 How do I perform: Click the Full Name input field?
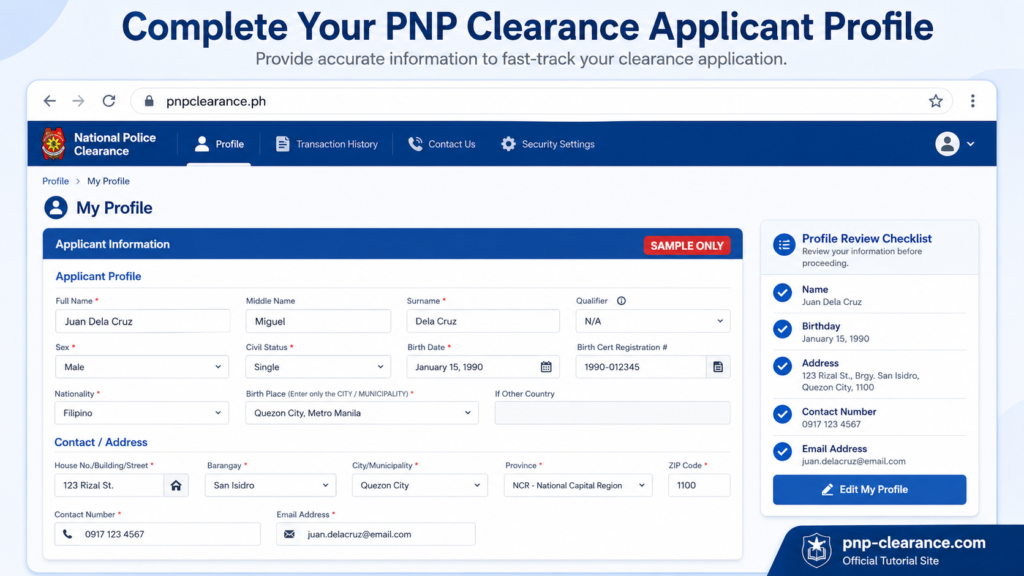142,321
